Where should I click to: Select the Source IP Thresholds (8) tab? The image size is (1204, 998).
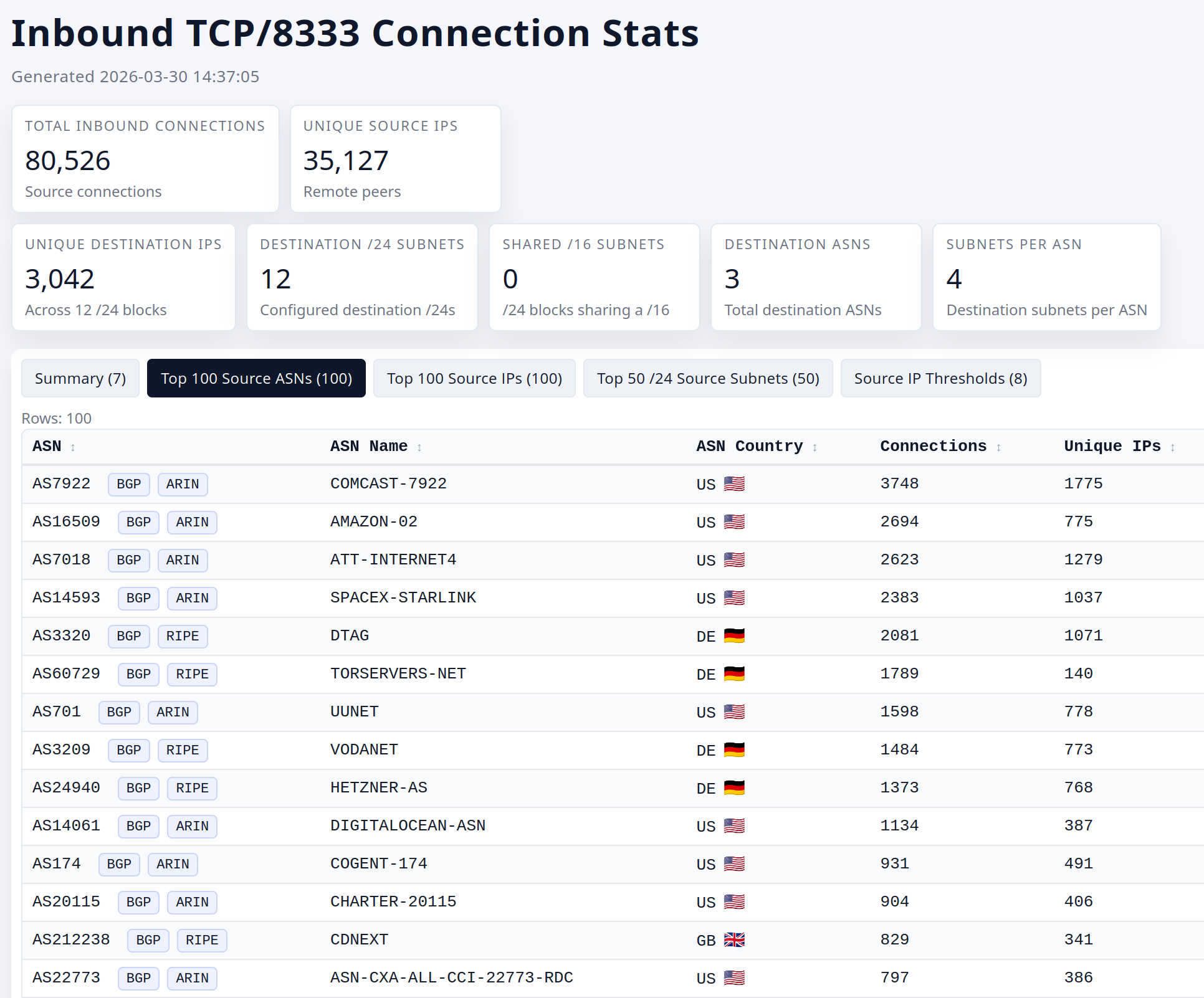940,379
